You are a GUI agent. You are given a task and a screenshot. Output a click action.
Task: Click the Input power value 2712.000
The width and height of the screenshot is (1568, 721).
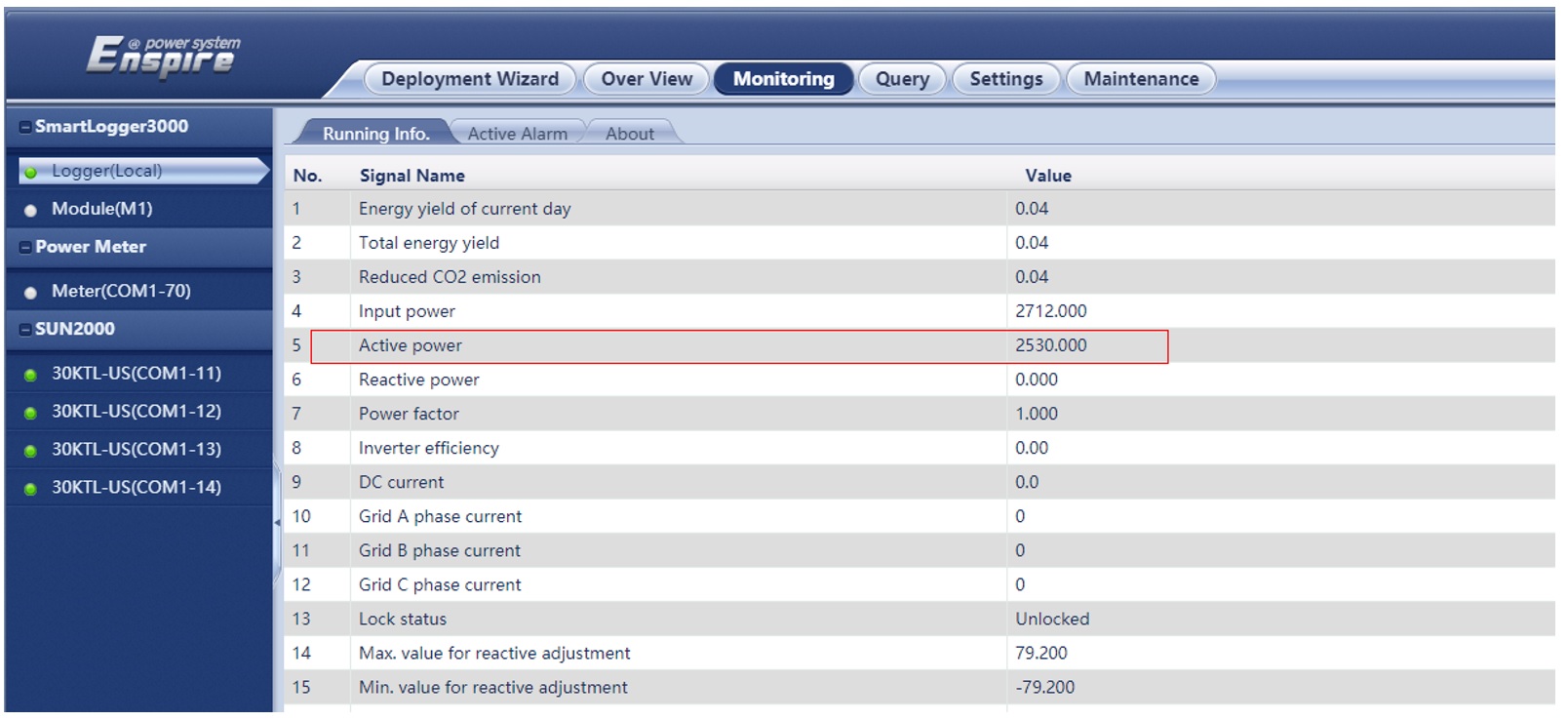point(1050,311)
